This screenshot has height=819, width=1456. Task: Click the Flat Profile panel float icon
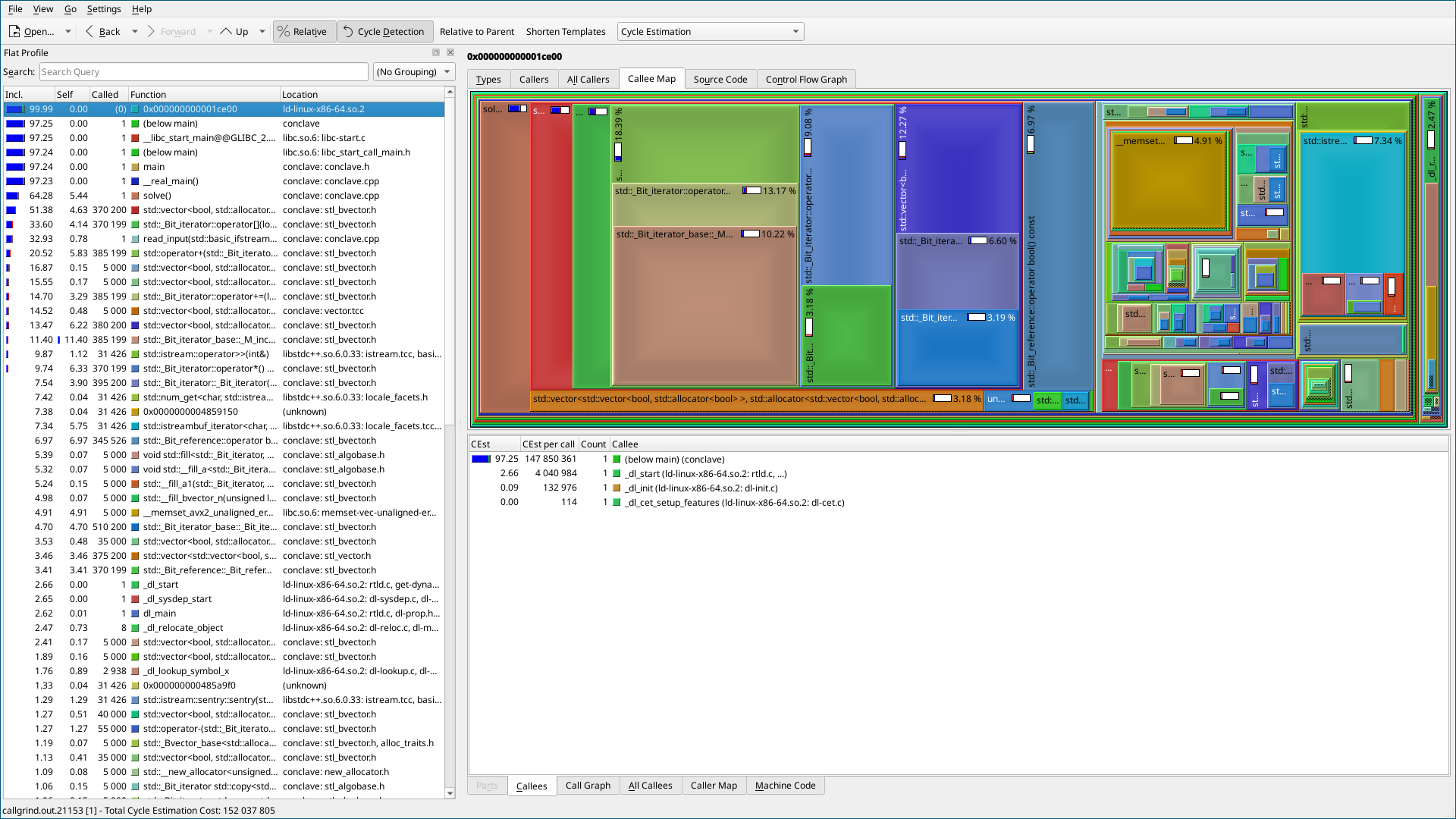[436, 52]
